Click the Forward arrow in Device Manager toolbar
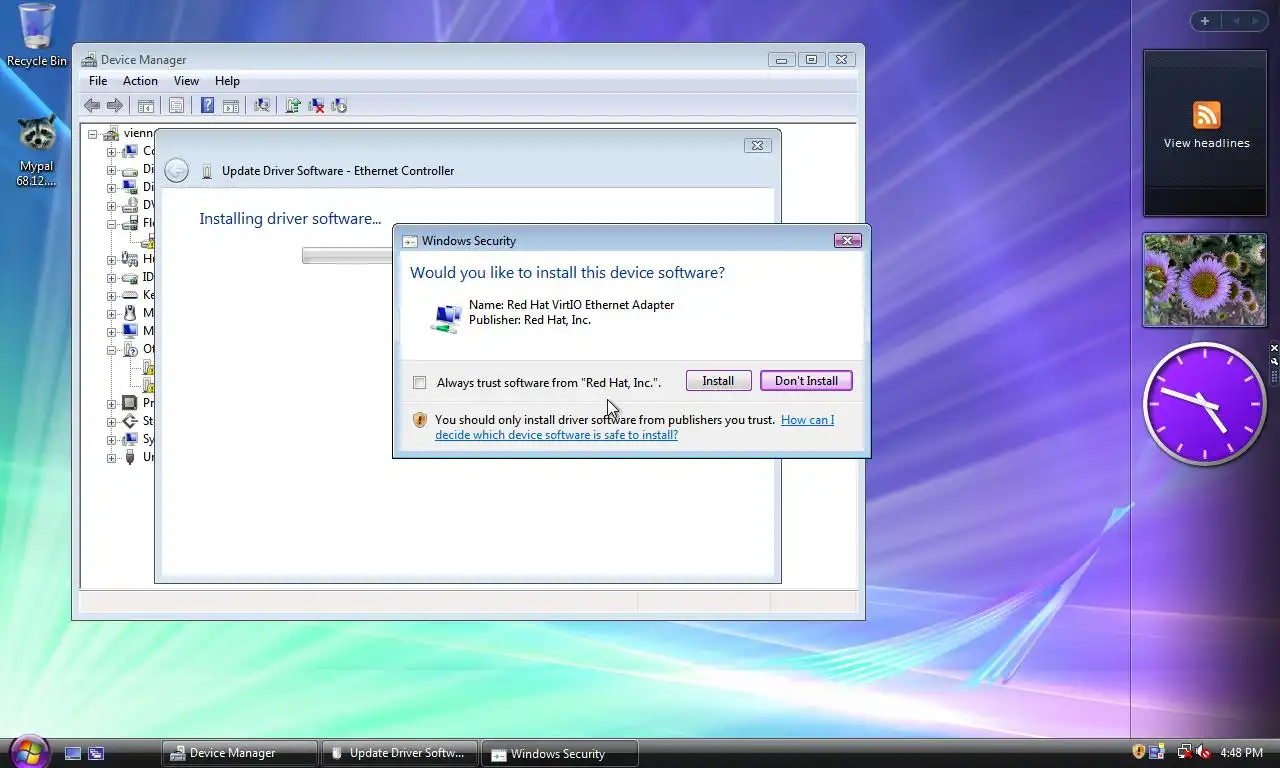Image resolution: width=1280 pixels, height=768 pixels. tap(115, 105)
